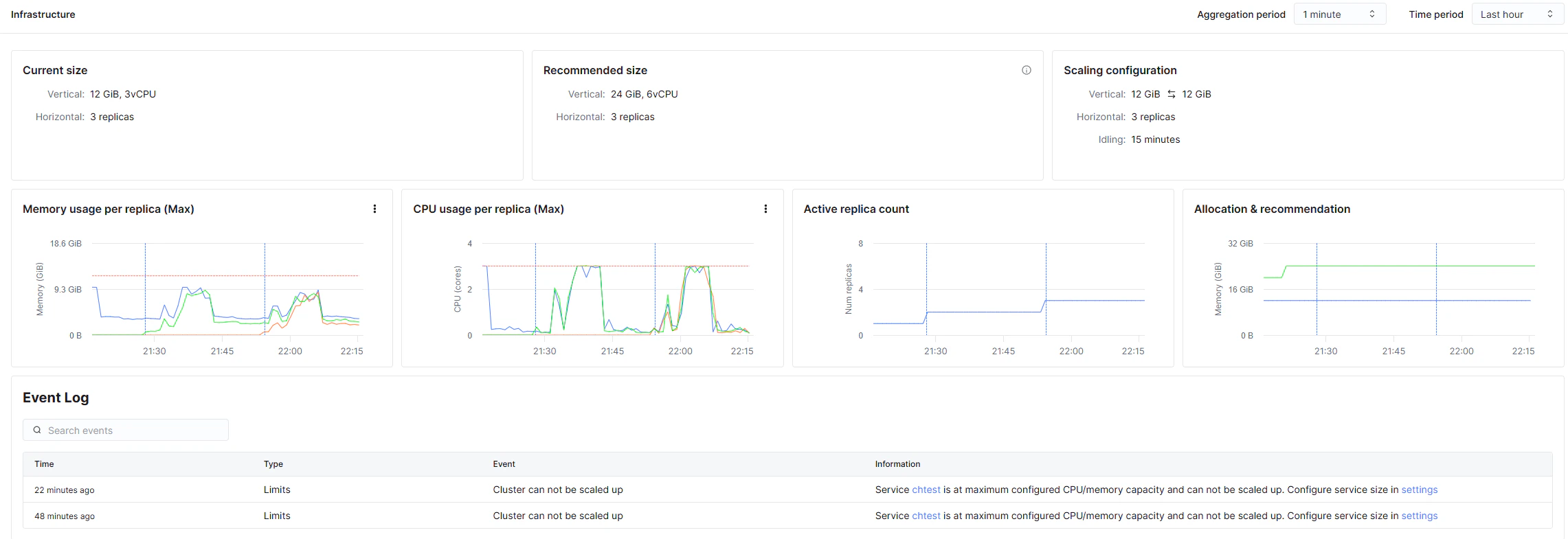The image size is (1568, 539).
Task: Click the Infrastructure page title
Action: pyautogui.click(x=43, y=14)
